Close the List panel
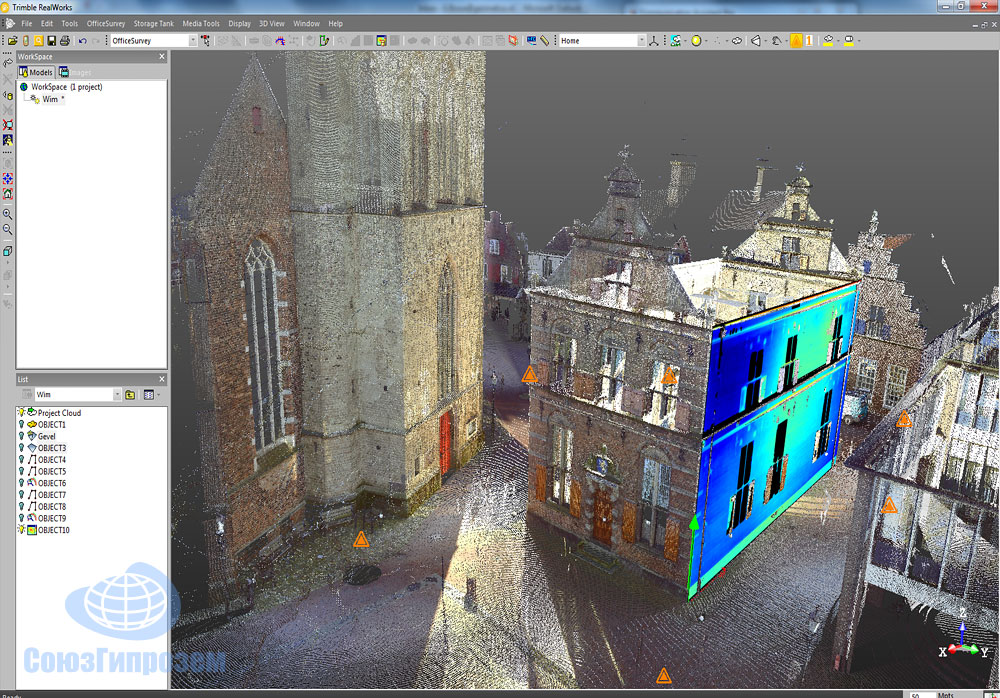 pos(162,379)
